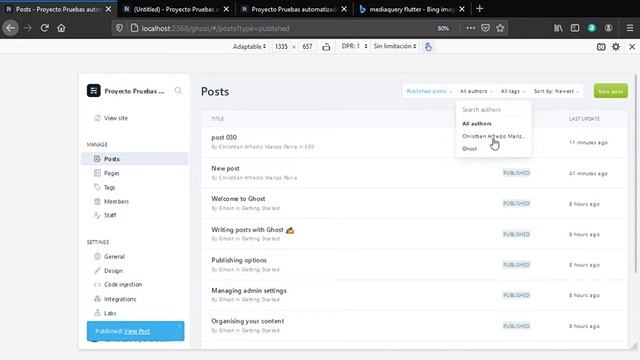Switch to the (Untitled) browser tab
The image size is (640, 360).
click(x=175, y=9)
